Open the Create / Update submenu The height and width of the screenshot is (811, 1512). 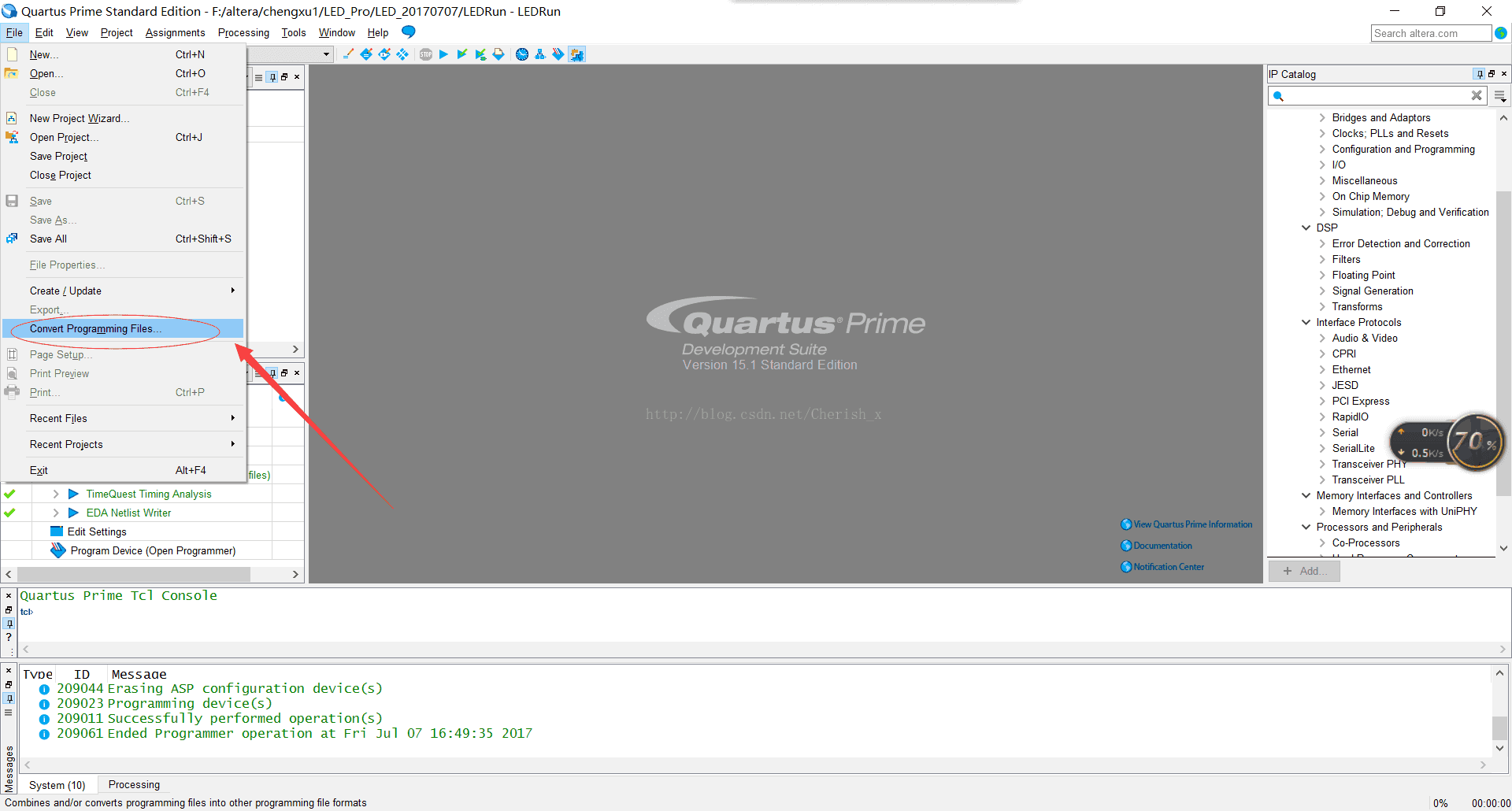point(124,291)
